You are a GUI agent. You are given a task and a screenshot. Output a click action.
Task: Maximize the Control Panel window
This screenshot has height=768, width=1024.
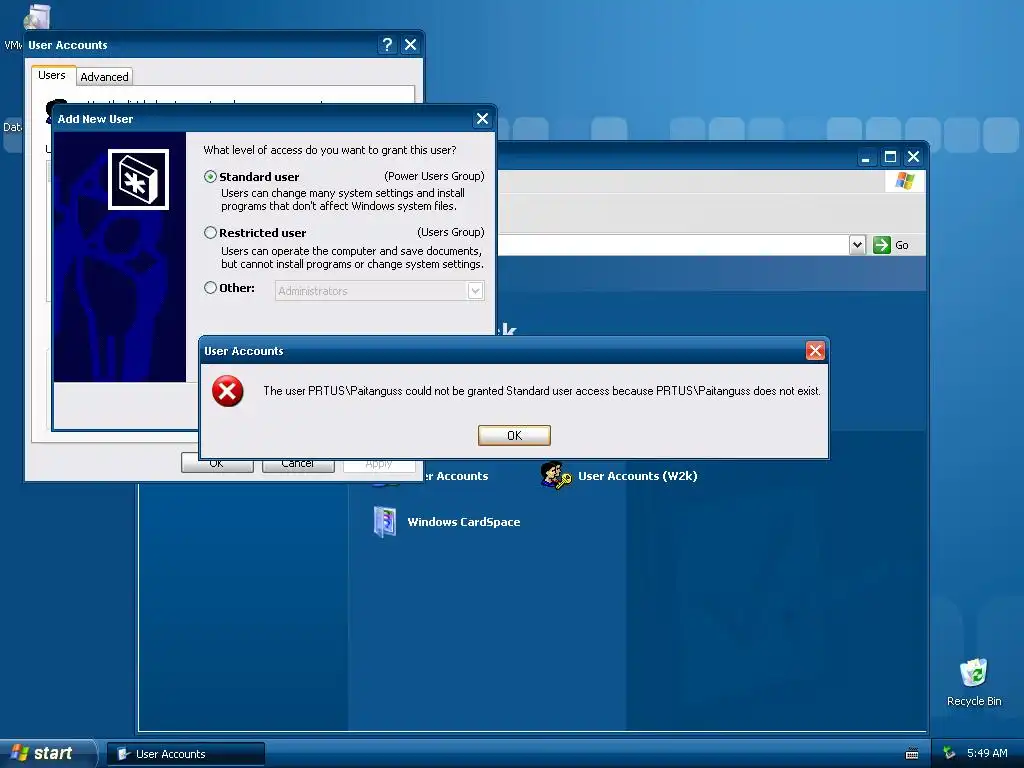click(889, 157)
